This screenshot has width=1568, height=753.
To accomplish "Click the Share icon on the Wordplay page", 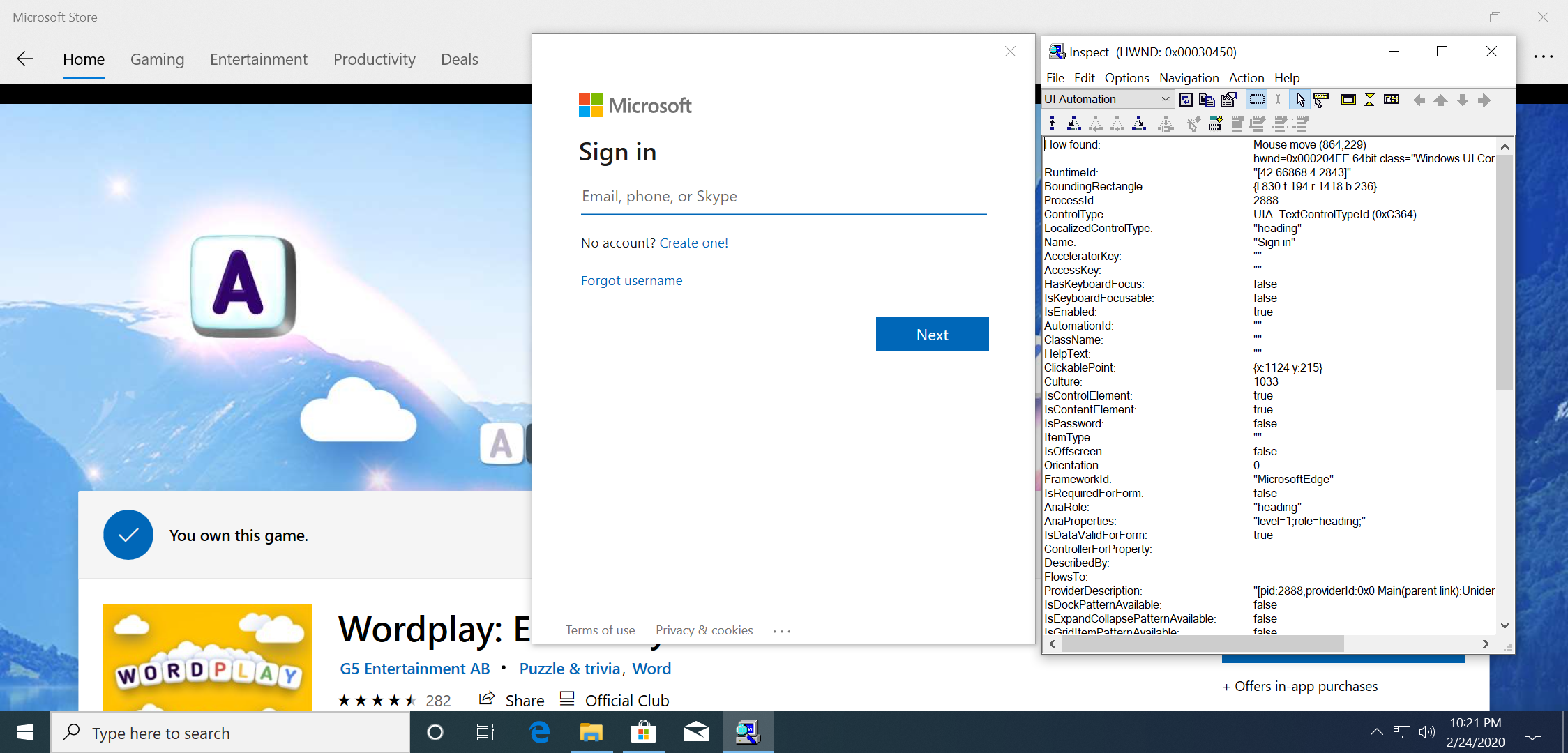I will coord(487,699).
